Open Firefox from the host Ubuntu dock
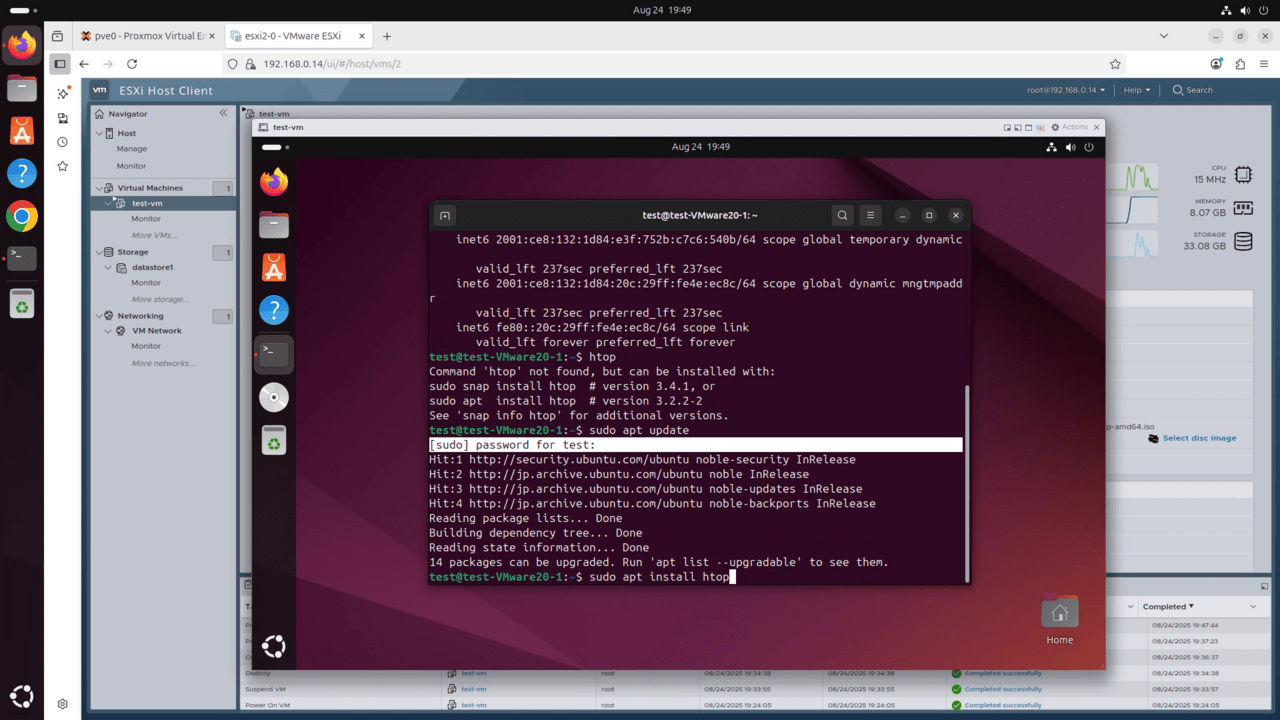1280x720 pixels. point(22,45)
